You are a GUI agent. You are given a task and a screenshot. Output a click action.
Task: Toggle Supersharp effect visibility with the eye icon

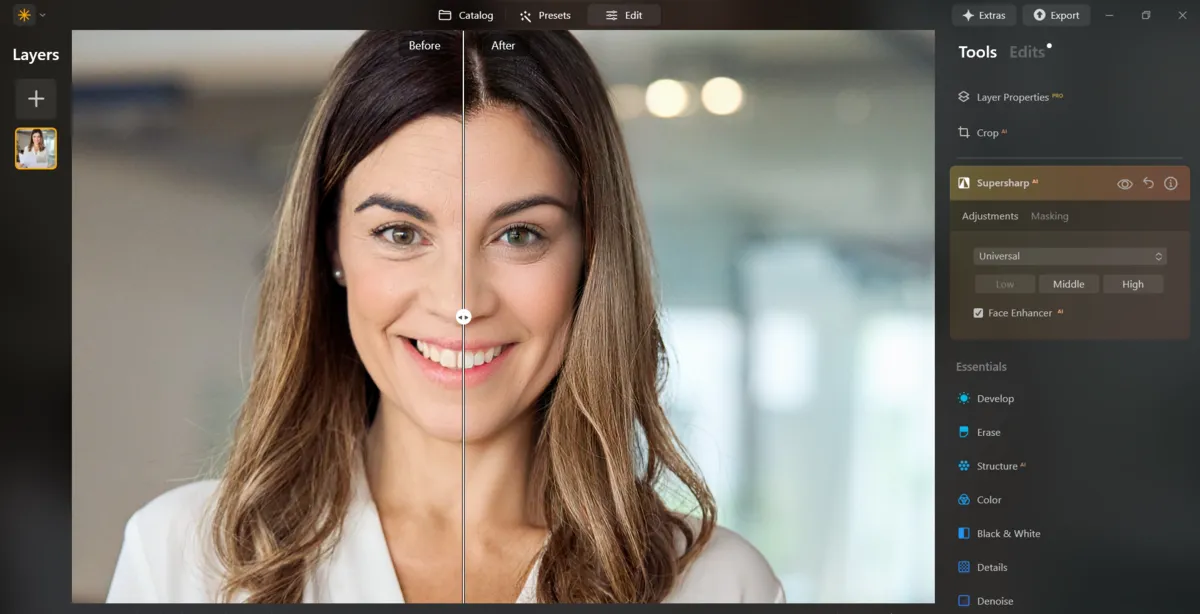point(1124,183)
